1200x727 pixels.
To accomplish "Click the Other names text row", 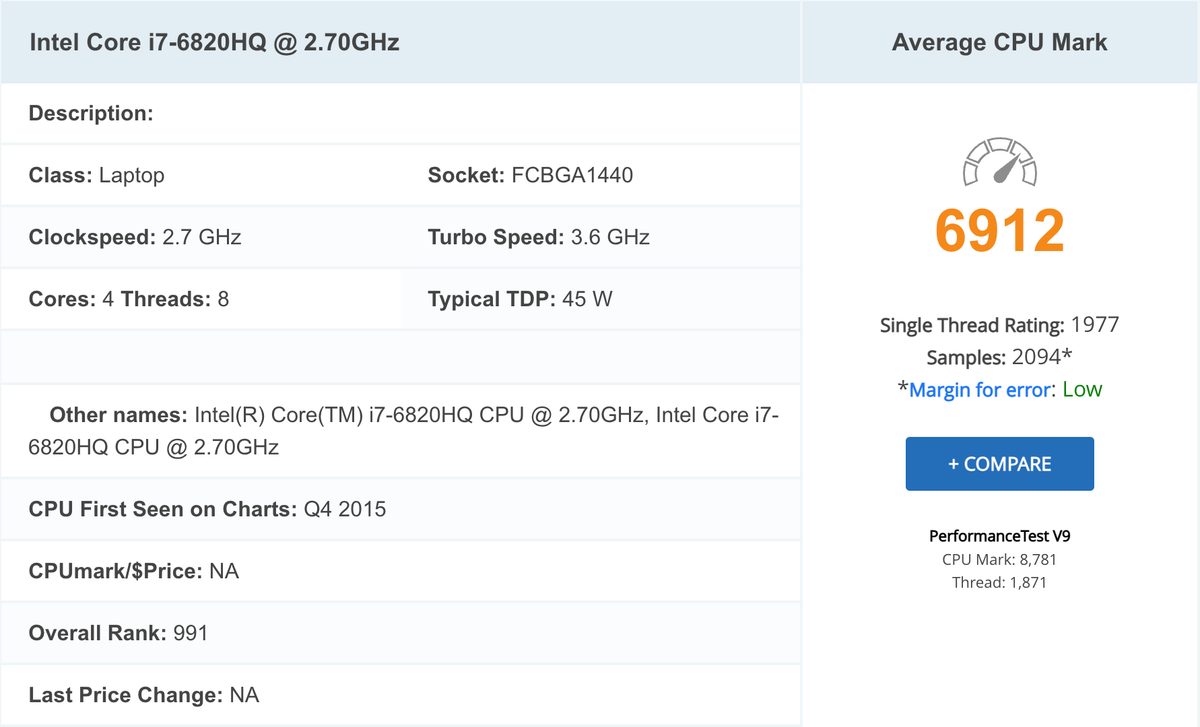I will [x=400, y=431].
